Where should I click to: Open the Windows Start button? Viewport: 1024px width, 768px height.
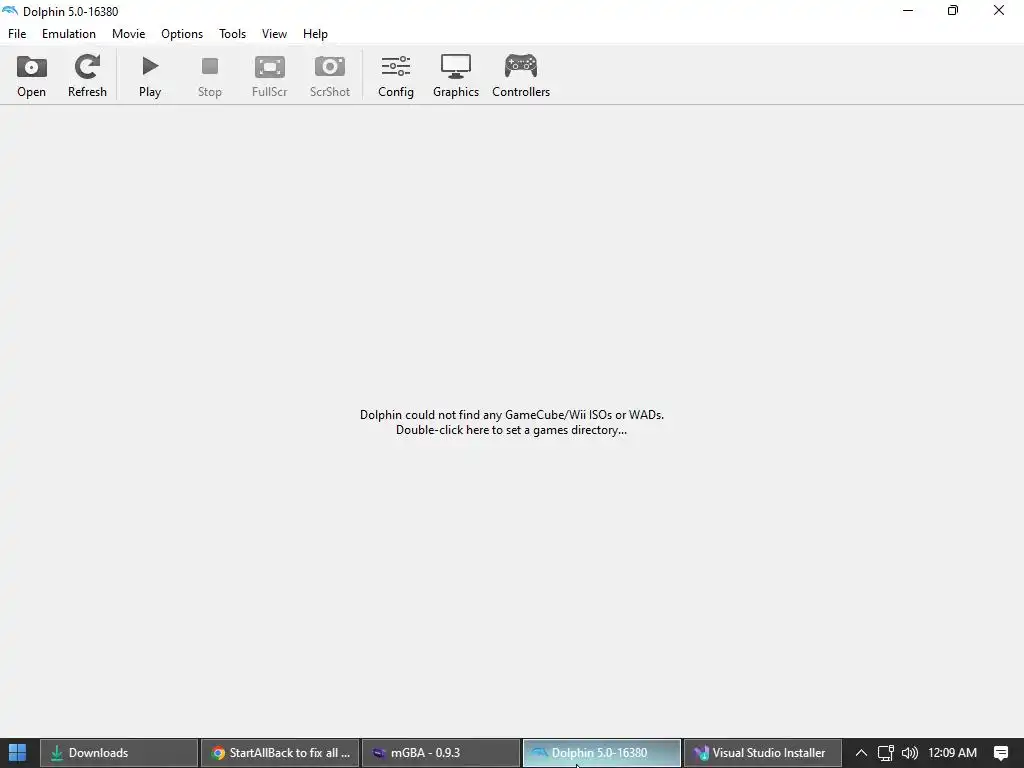click(18, 752)
